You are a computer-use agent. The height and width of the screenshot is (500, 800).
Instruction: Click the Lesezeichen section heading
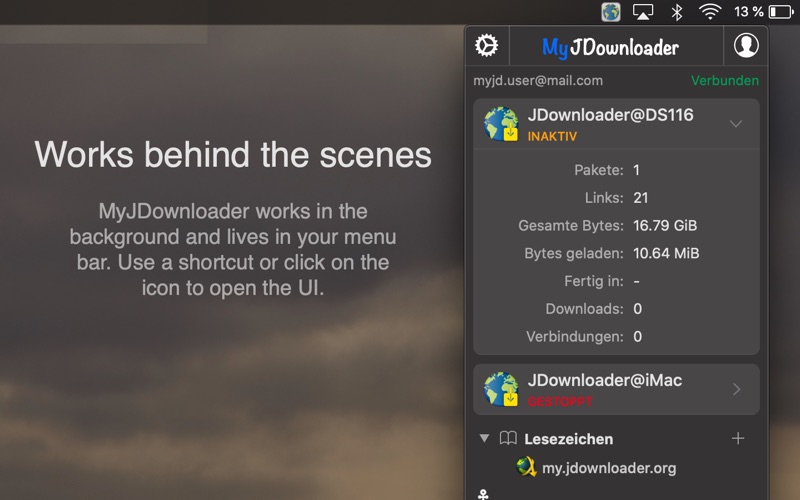(568, 439)
